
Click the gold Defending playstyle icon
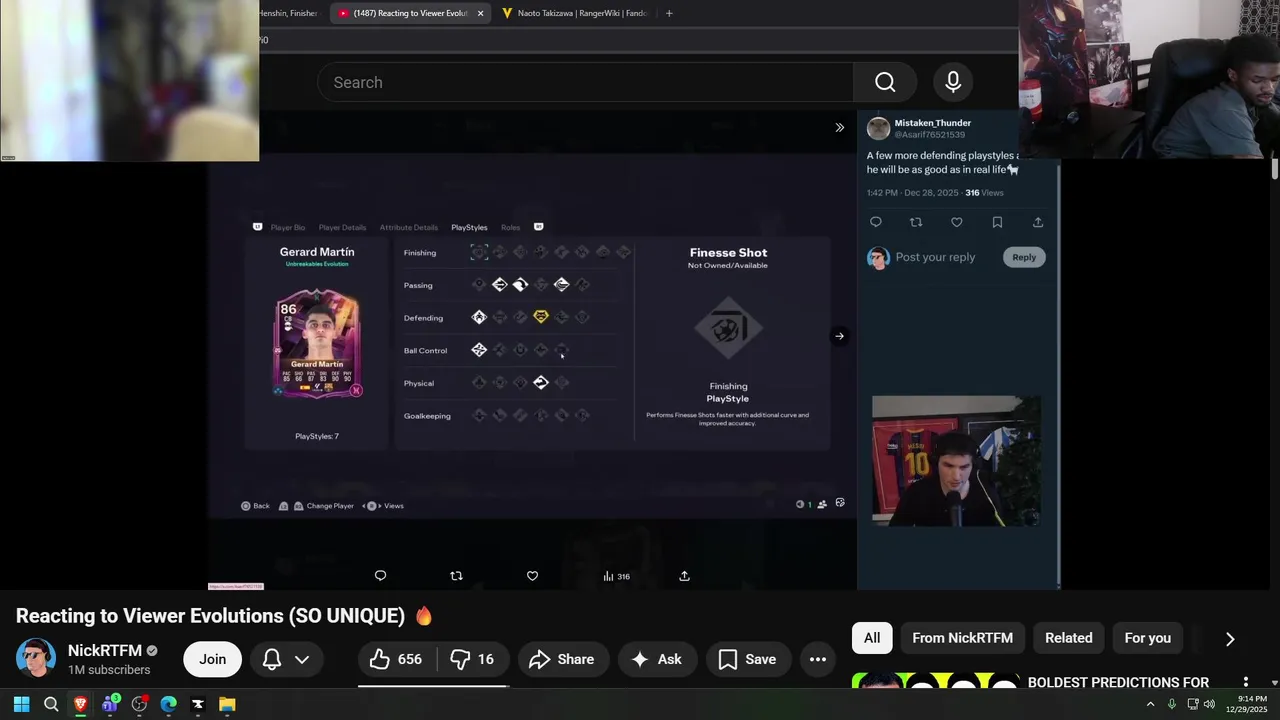click(541, 317)
